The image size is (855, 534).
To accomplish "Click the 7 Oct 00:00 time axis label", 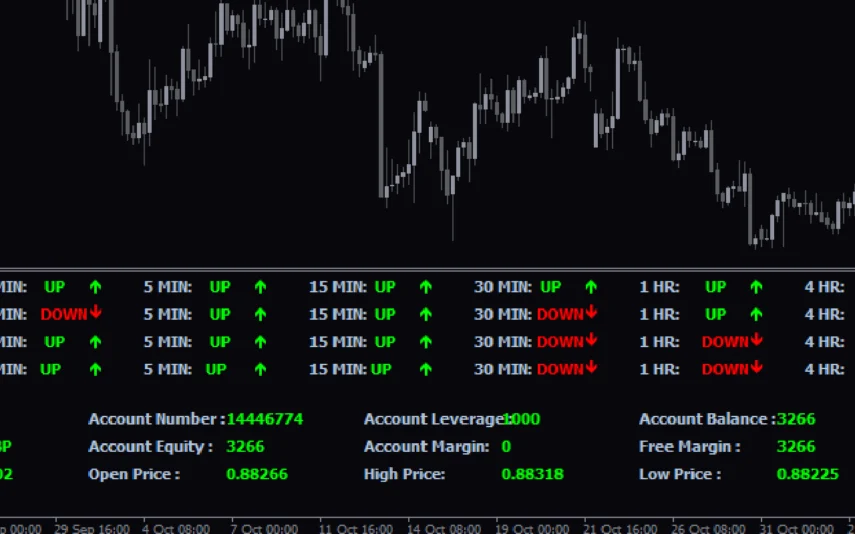I will click(x=264, y=528).
